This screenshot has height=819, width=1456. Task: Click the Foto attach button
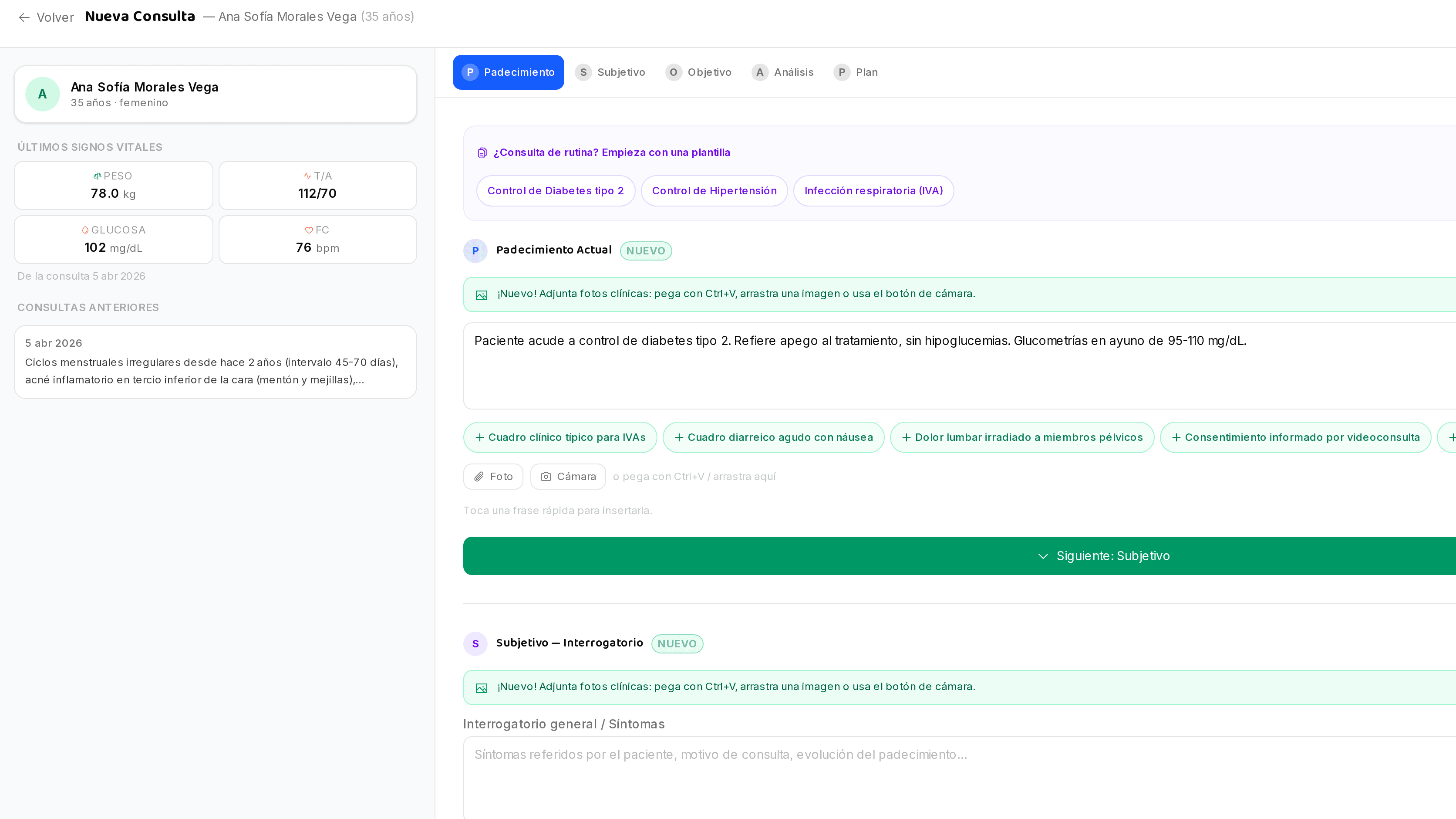click(493, 477)
